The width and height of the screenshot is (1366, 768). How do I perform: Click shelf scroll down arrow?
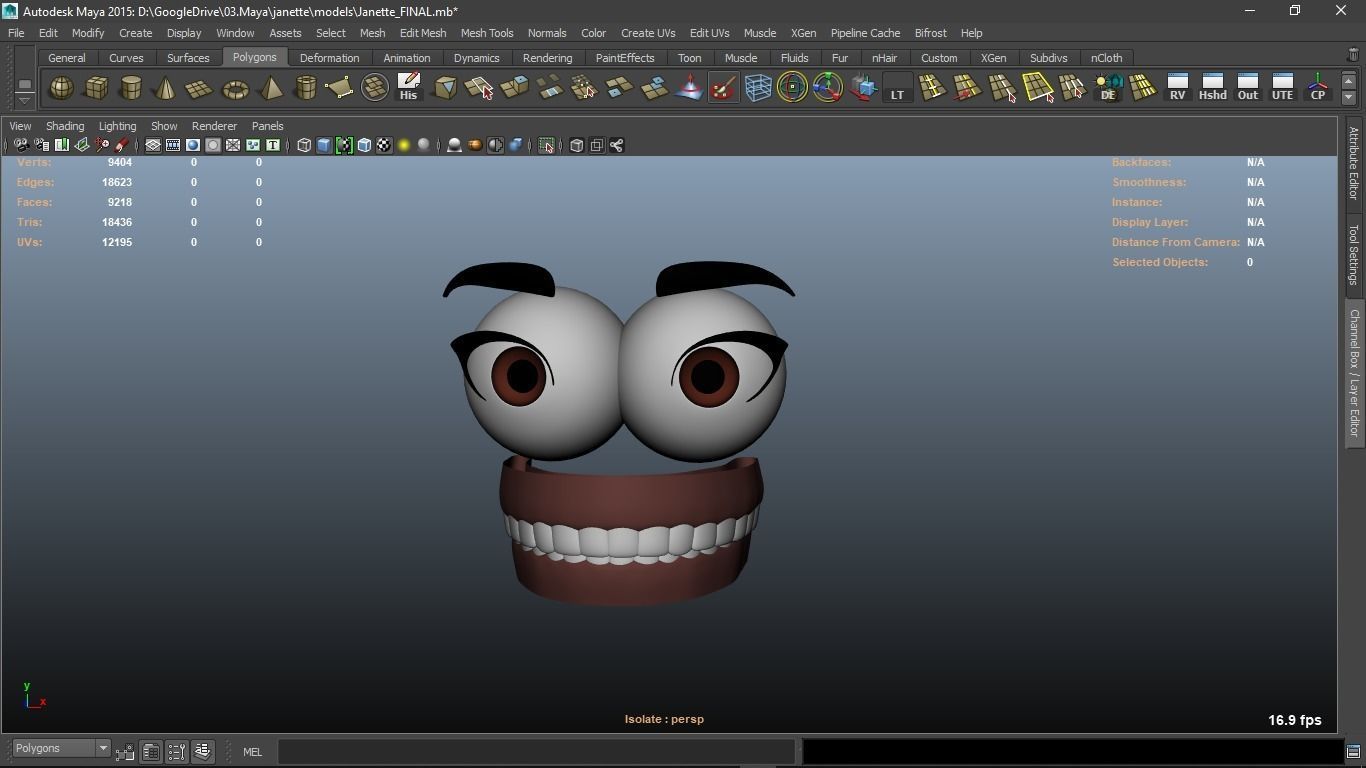pos(1348,97)
